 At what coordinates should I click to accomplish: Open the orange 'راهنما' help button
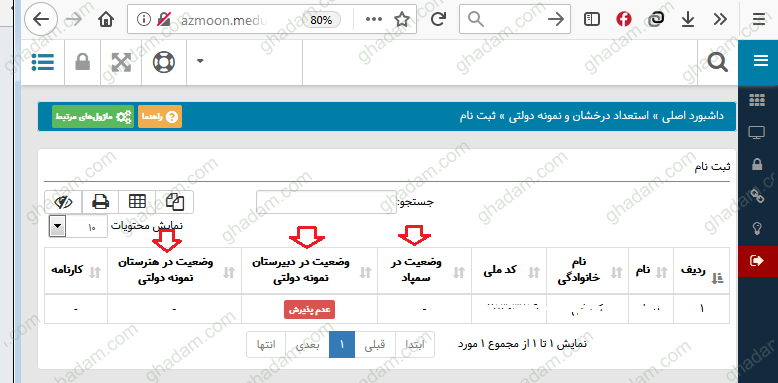(160, 117)
